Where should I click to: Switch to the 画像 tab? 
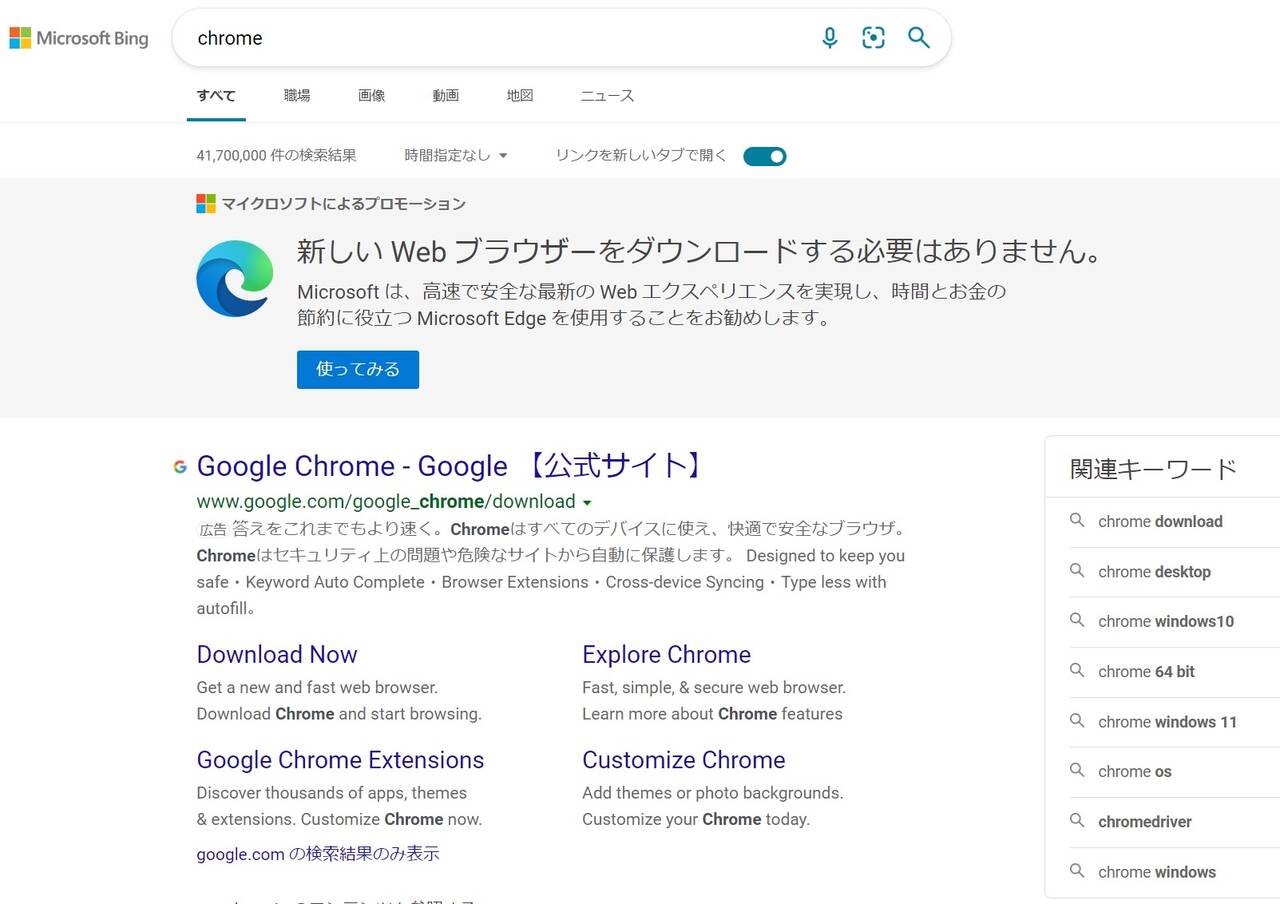click(371, 96)
